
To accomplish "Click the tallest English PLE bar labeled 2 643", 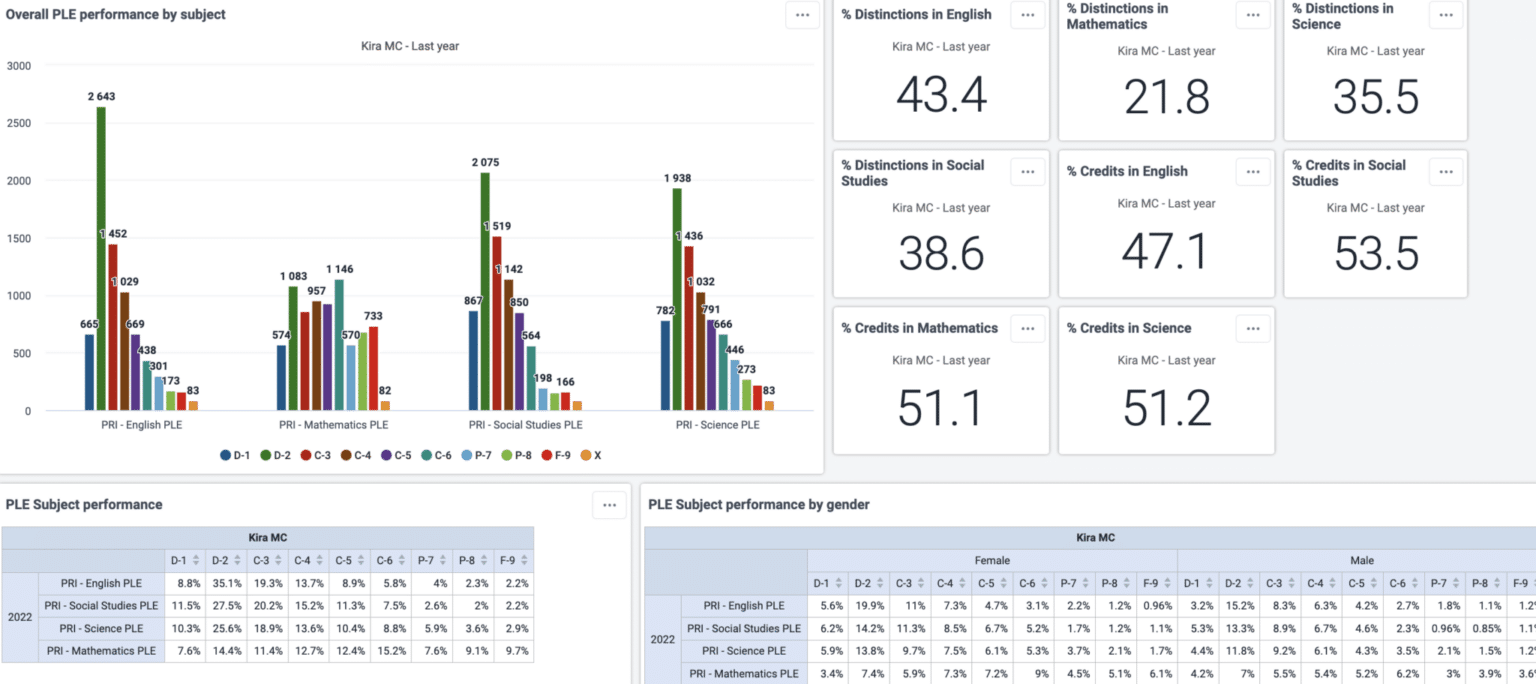I will (101, 258).
